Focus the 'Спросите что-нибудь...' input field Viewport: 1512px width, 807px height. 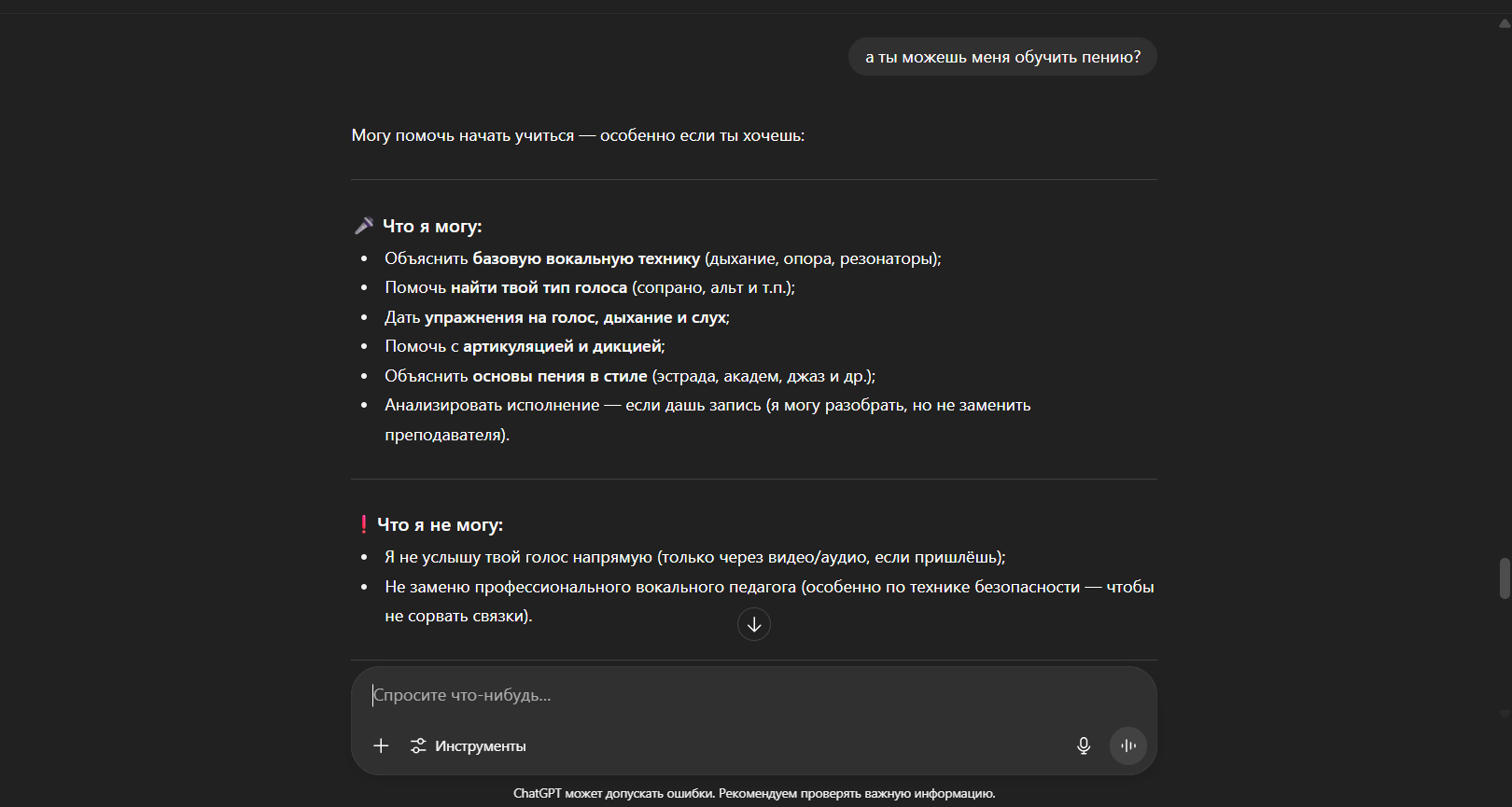point(747,695)
